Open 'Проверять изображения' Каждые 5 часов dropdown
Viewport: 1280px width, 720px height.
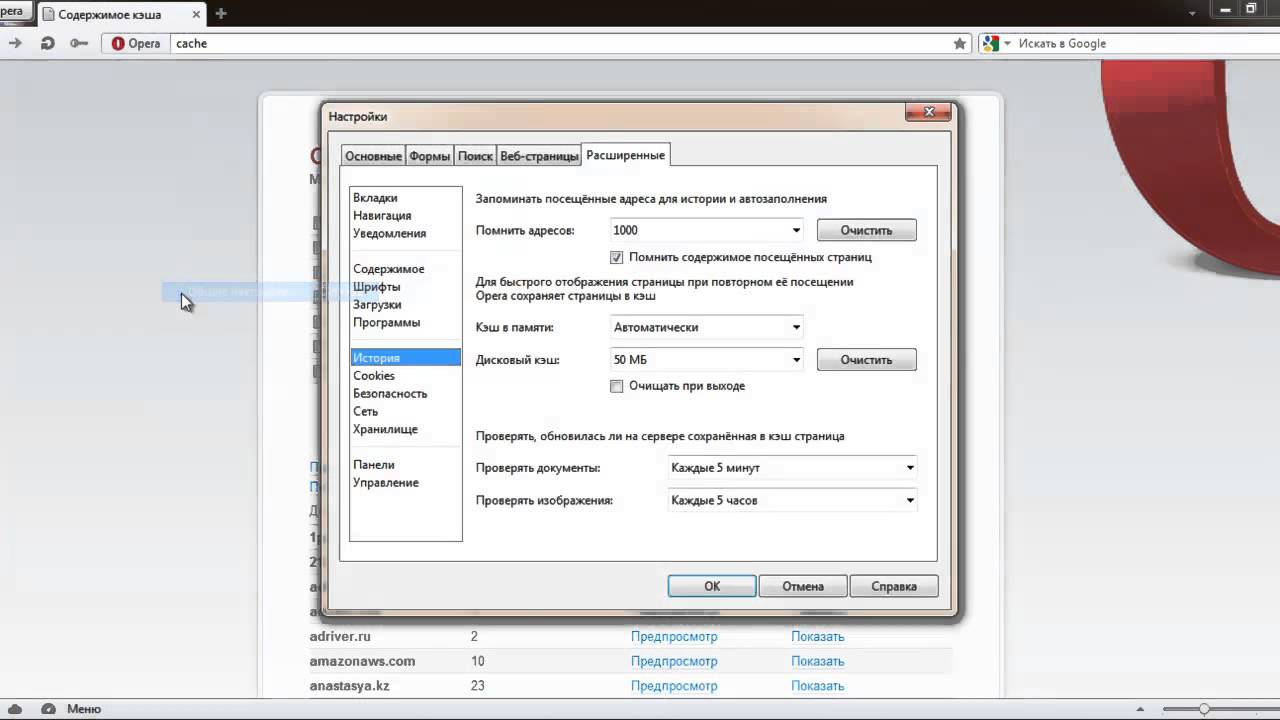pyautogui.click(x=792, y=500)
